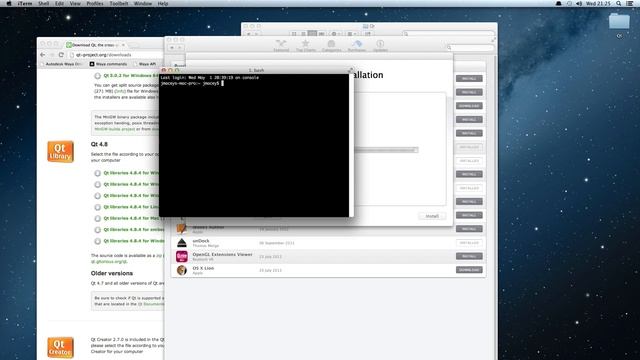Click the Maya API bookmark in Chrome
640x360 pixels.
tap(145, 64)
